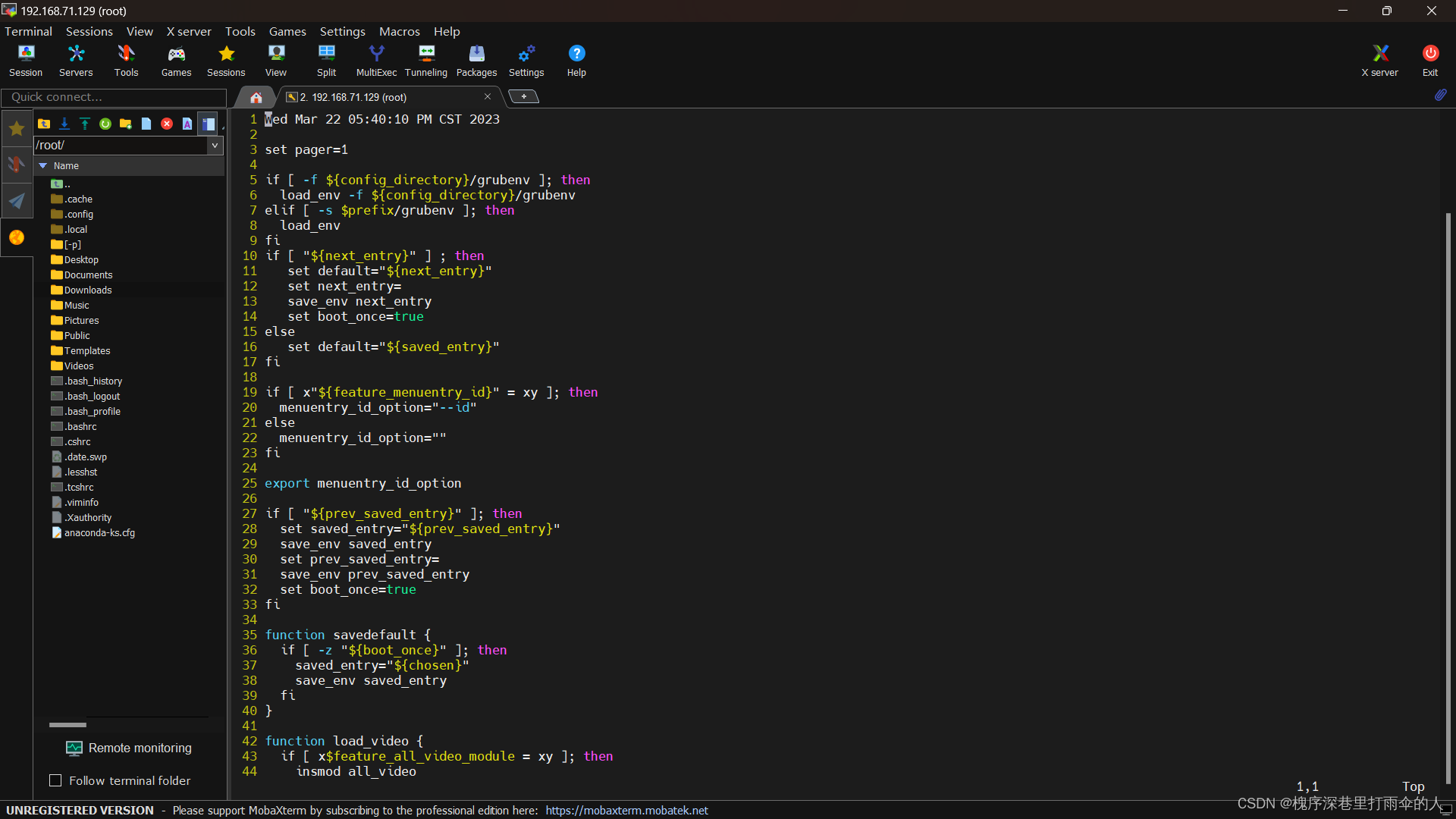Open the Tunneling tool
The width and height of the screenshot is (1456, 819).
(x=425, y=60)
